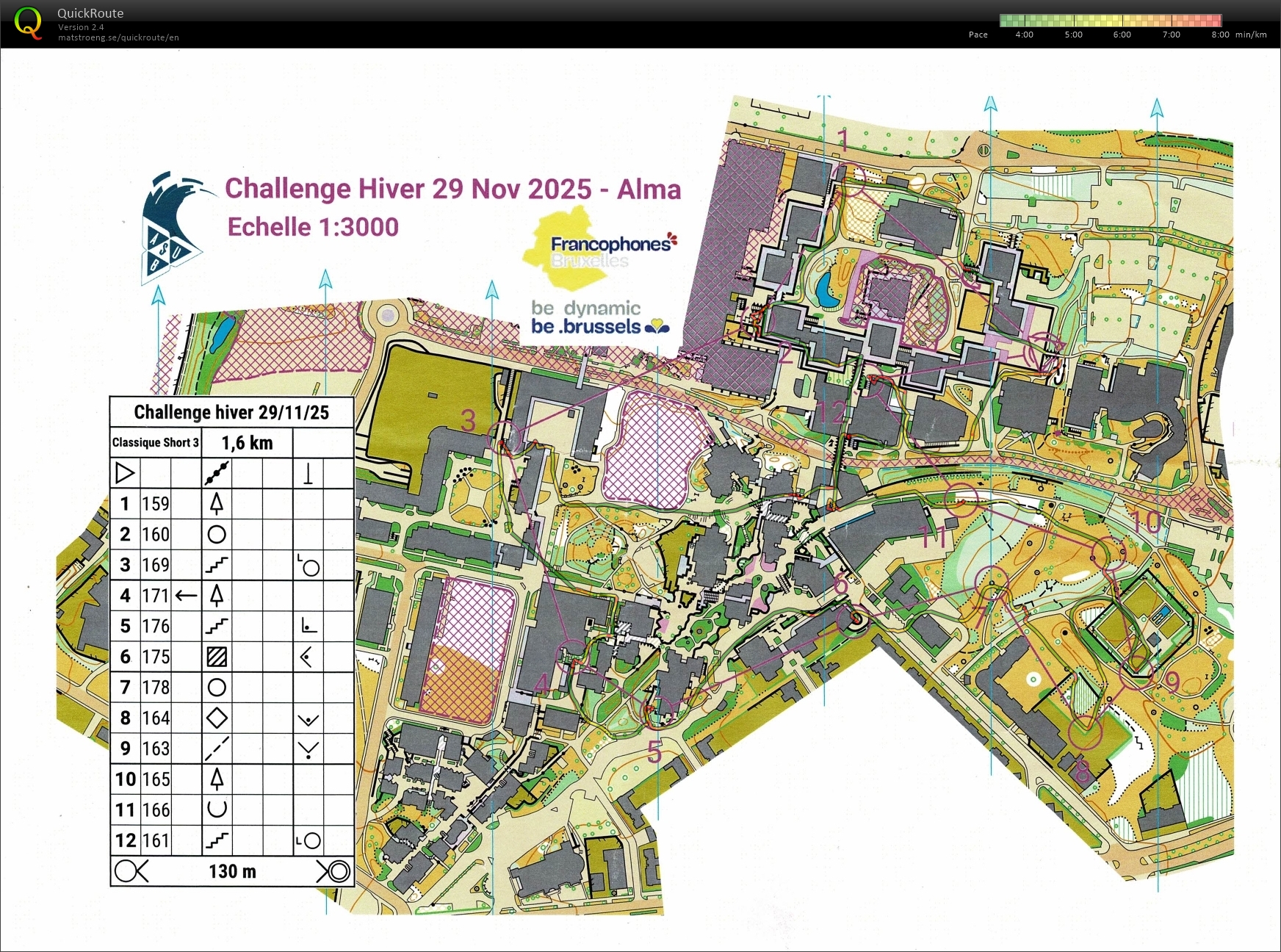Click the 'Classique Short 3' course name cell
Image resolution: width=1281 pixels, height=952 pixels.
pos(156,442)
